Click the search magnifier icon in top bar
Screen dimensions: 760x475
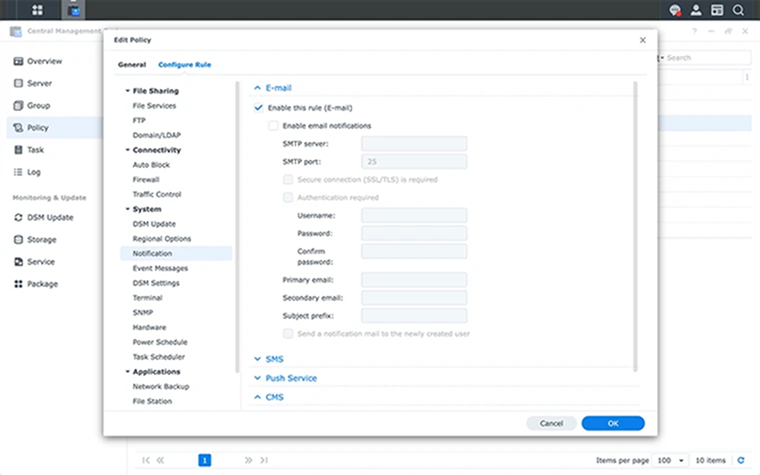(x=738, y=10)
